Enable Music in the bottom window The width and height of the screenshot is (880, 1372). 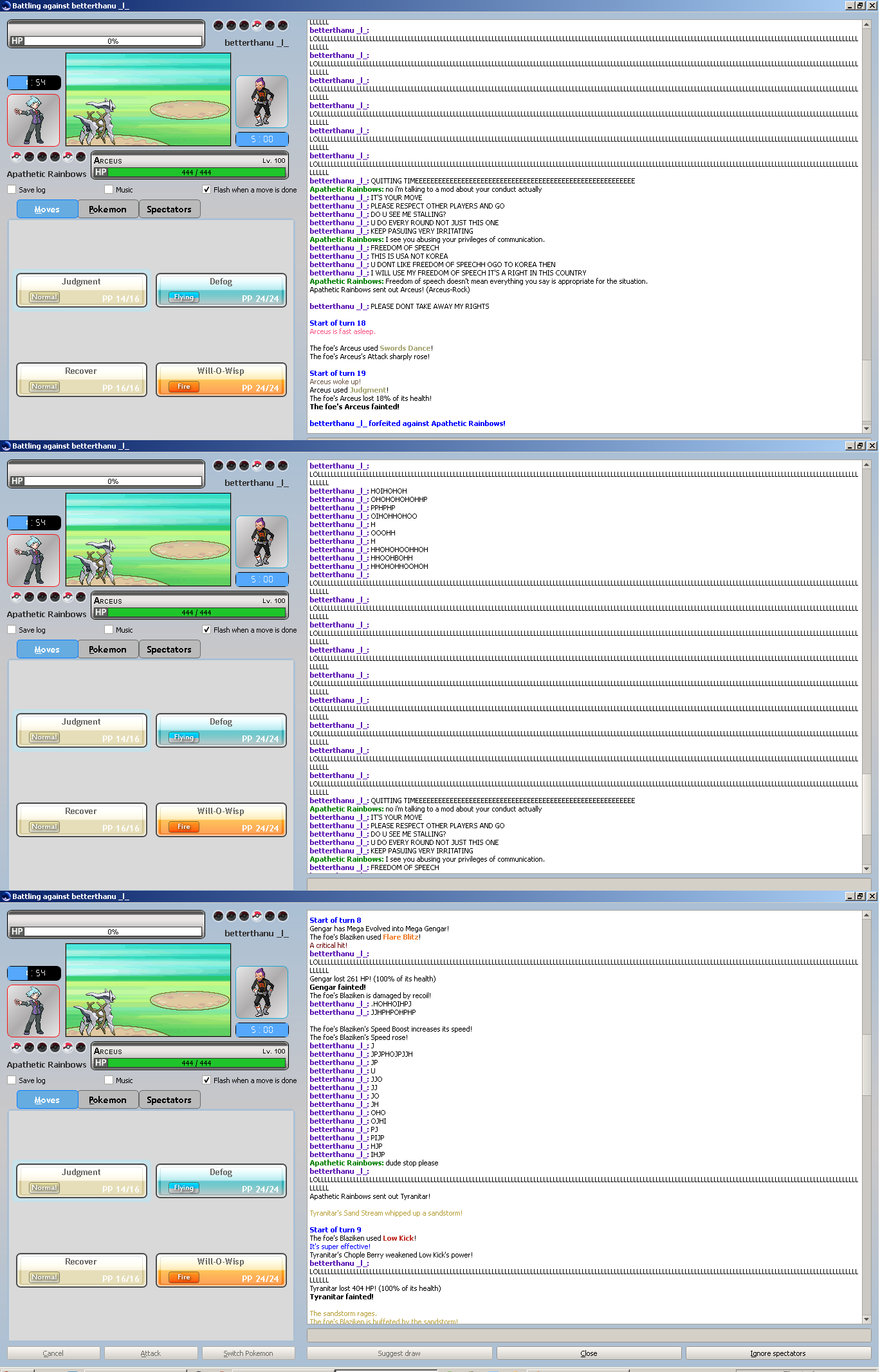[109, 1080]
